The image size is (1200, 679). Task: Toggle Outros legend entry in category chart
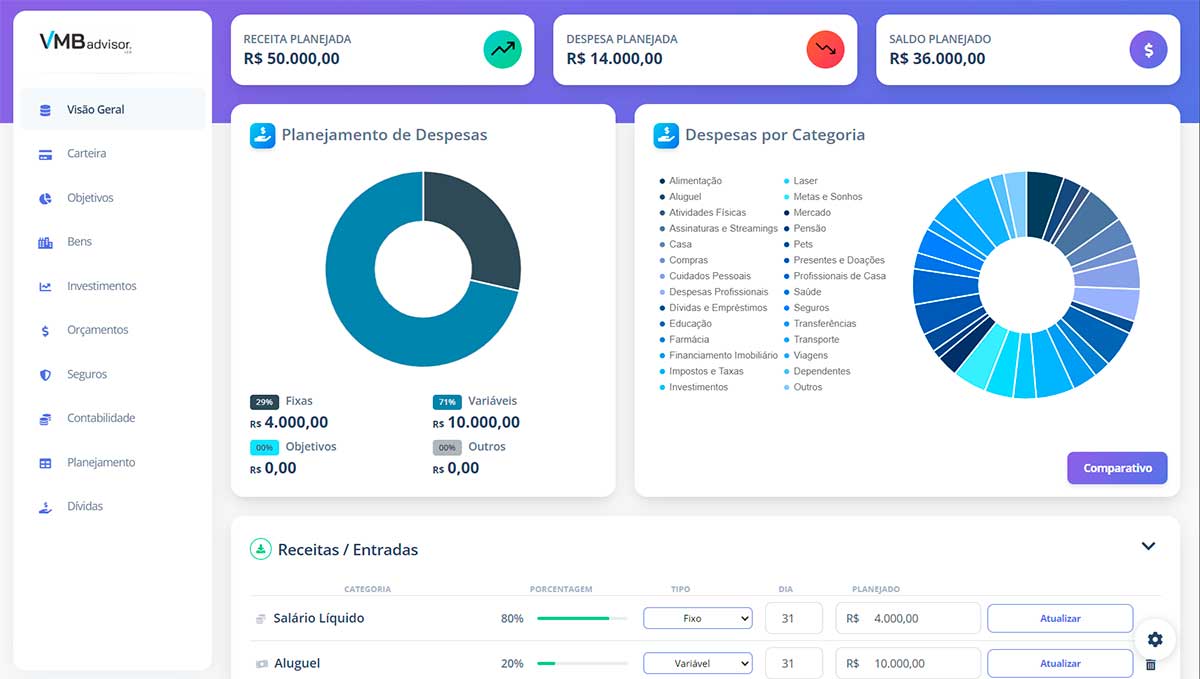803,387
